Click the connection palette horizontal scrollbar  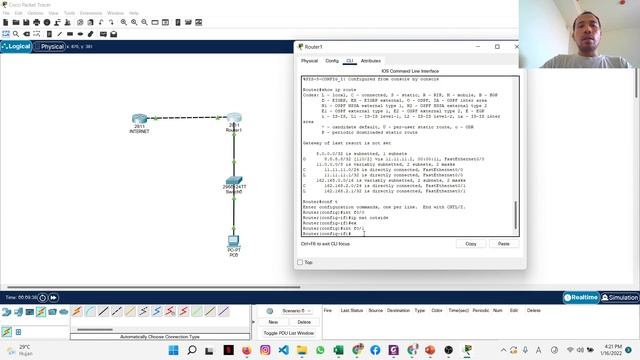95,329
